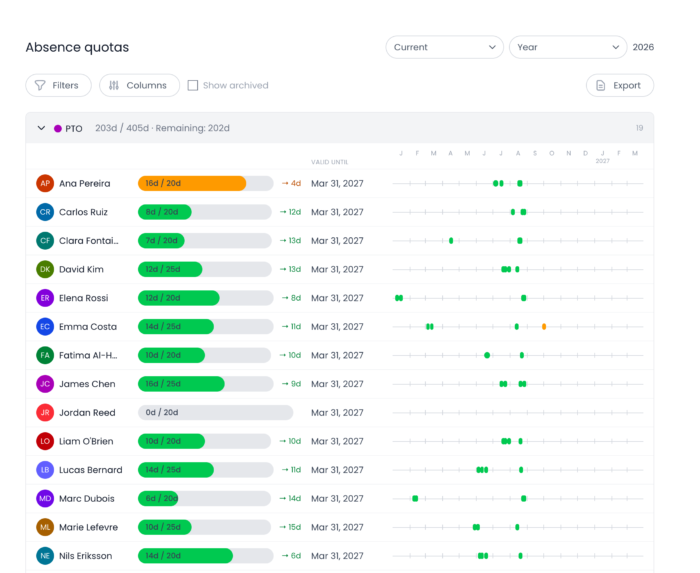700x573 pixels.
Task: Click Nils Eriksson's NE avatar
Action: pyautogui.click(x=45, y=556)
